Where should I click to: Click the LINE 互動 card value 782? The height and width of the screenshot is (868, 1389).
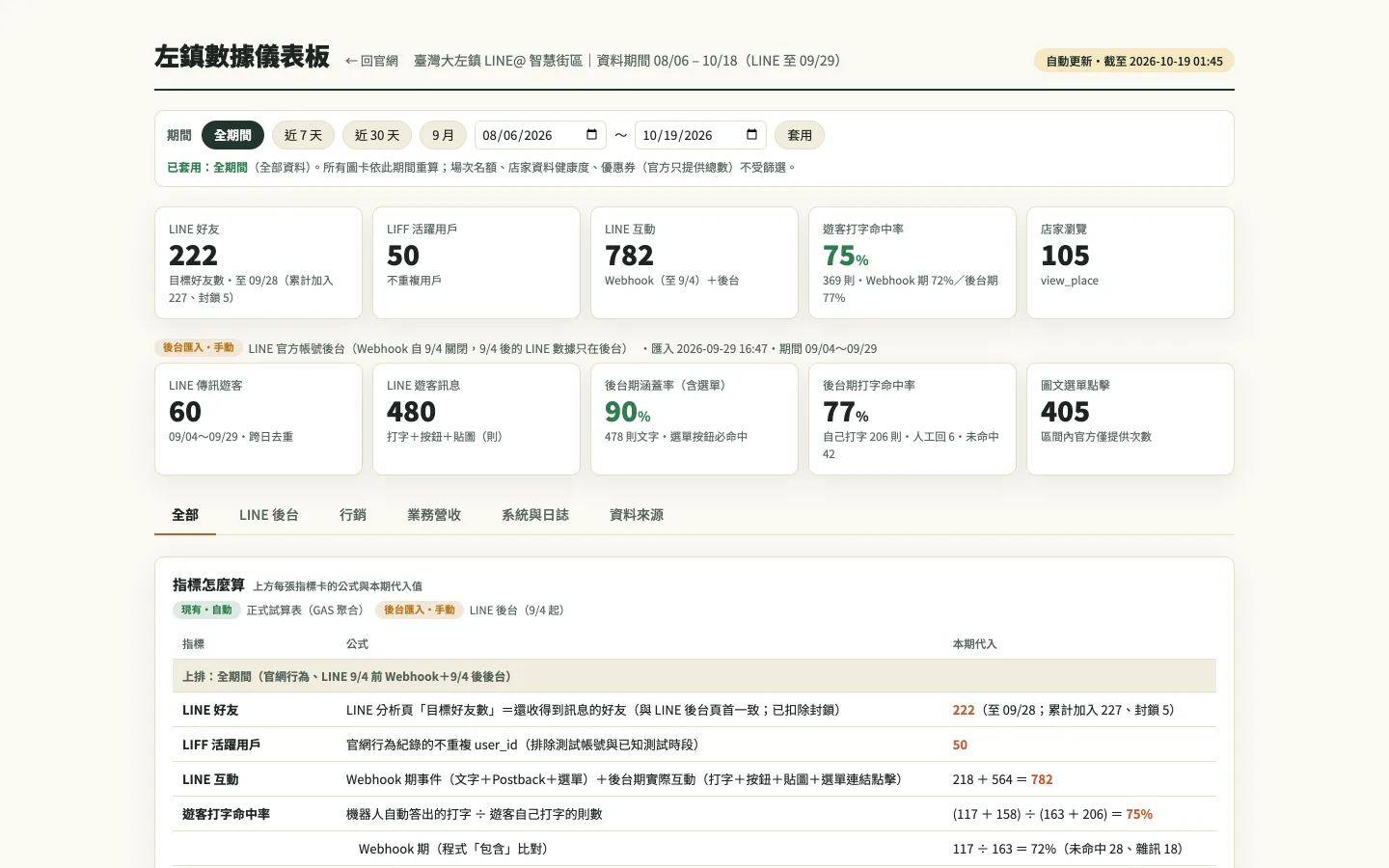pos(629,256)
